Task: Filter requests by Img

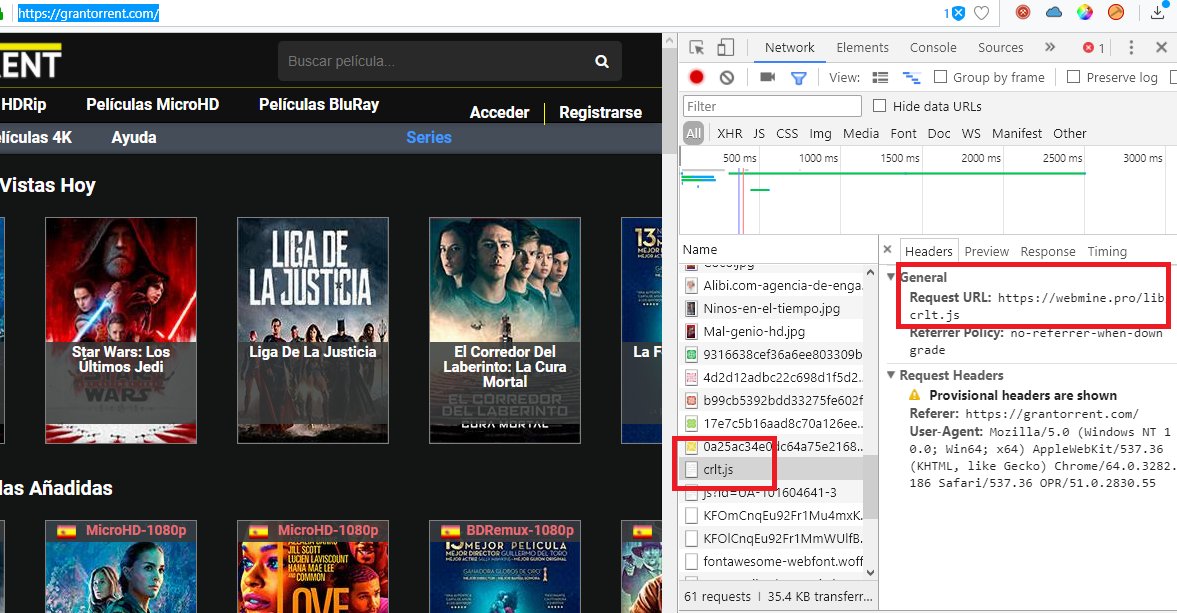Action: point(820,133)
